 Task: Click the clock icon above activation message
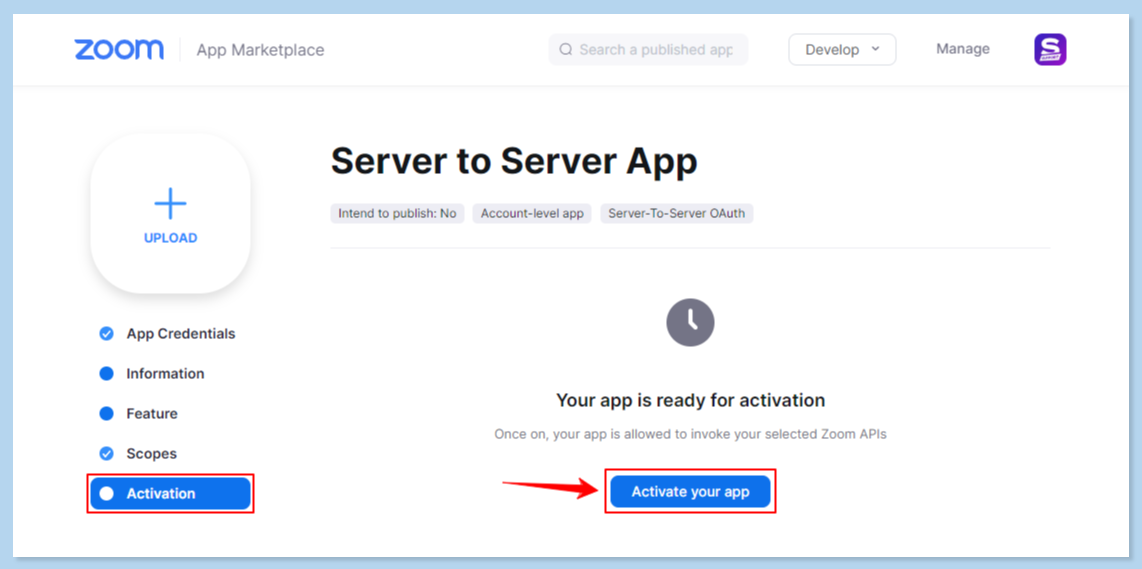coord(690,322)
